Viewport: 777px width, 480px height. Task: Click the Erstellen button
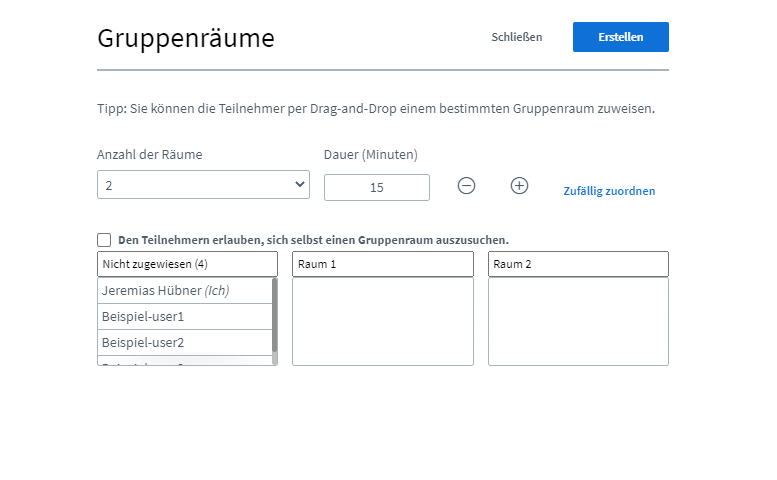tap(620, 37)
